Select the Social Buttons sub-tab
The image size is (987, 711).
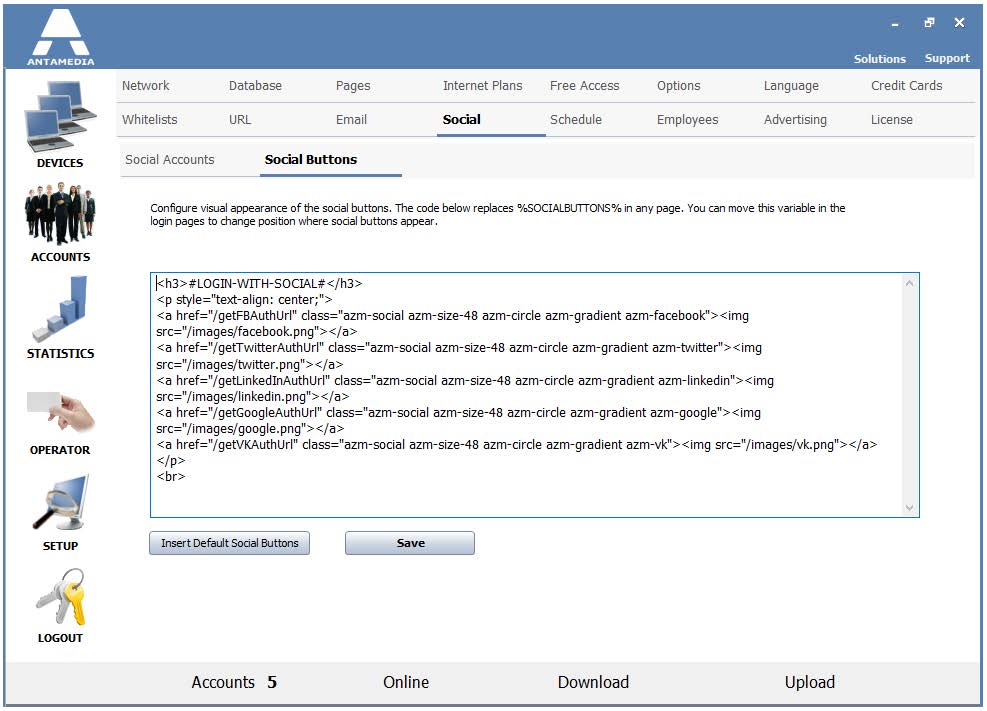tap(311, 160)
